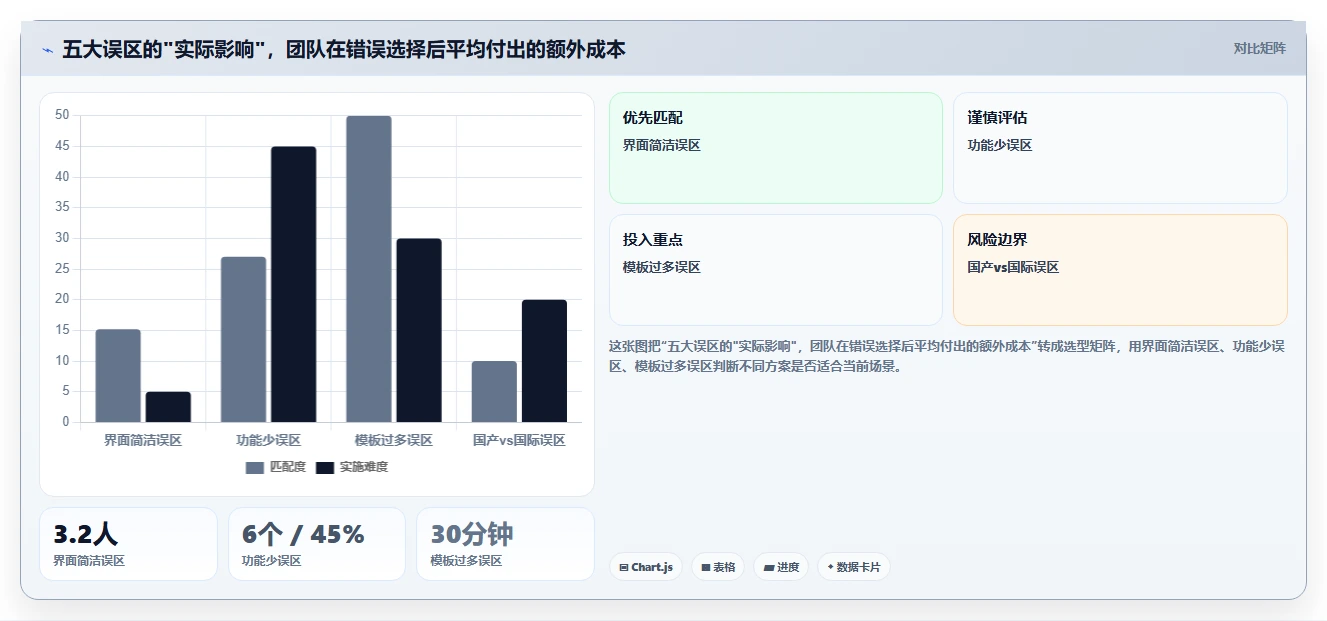Click 模板过多误区 text in 投入重点 card
This screenshot has height=621, width=1327.
662,267
